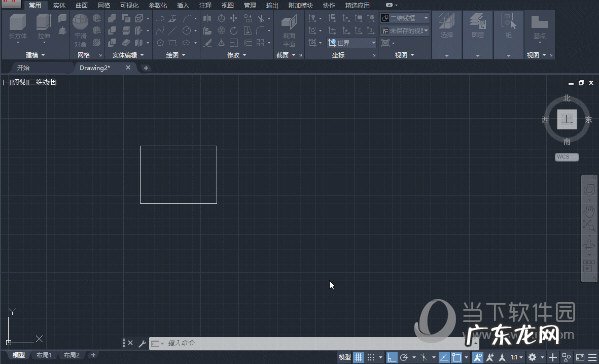Image resolution: width=599 pixels, height=364 pixels.
Task: Open the Layers (图层) ribbon panel
Action: 478,34
